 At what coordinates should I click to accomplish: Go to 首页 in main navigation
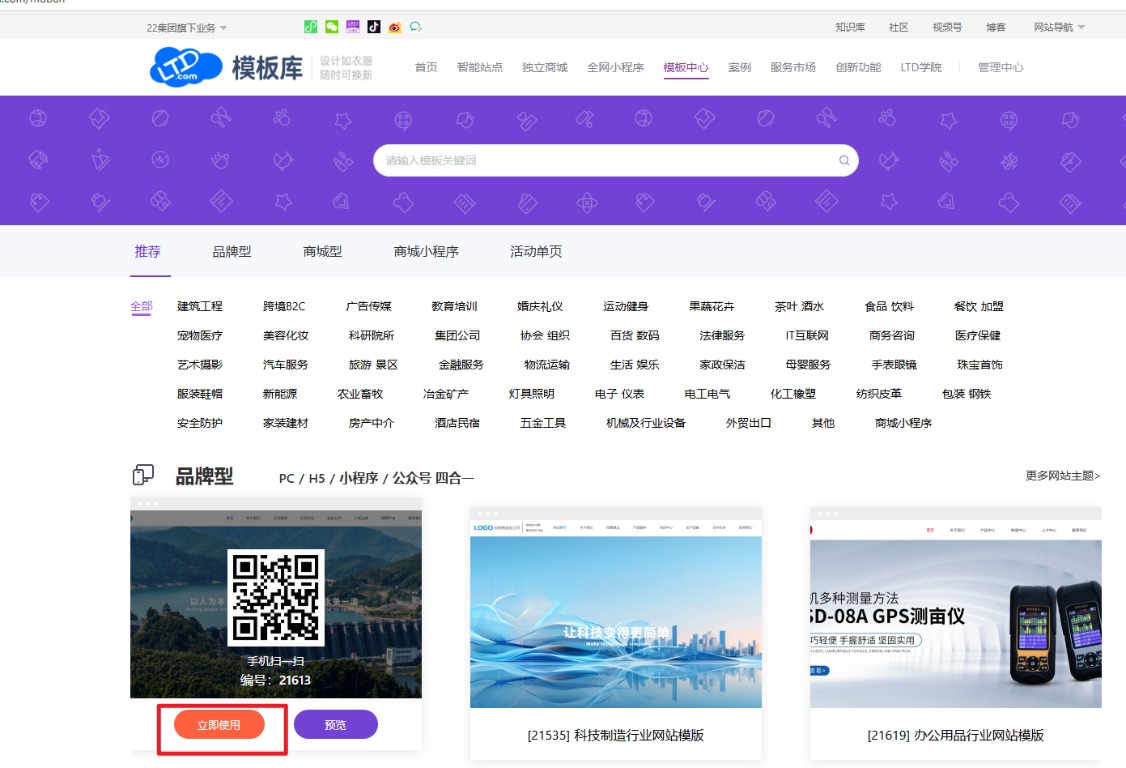tap(426, 67)
